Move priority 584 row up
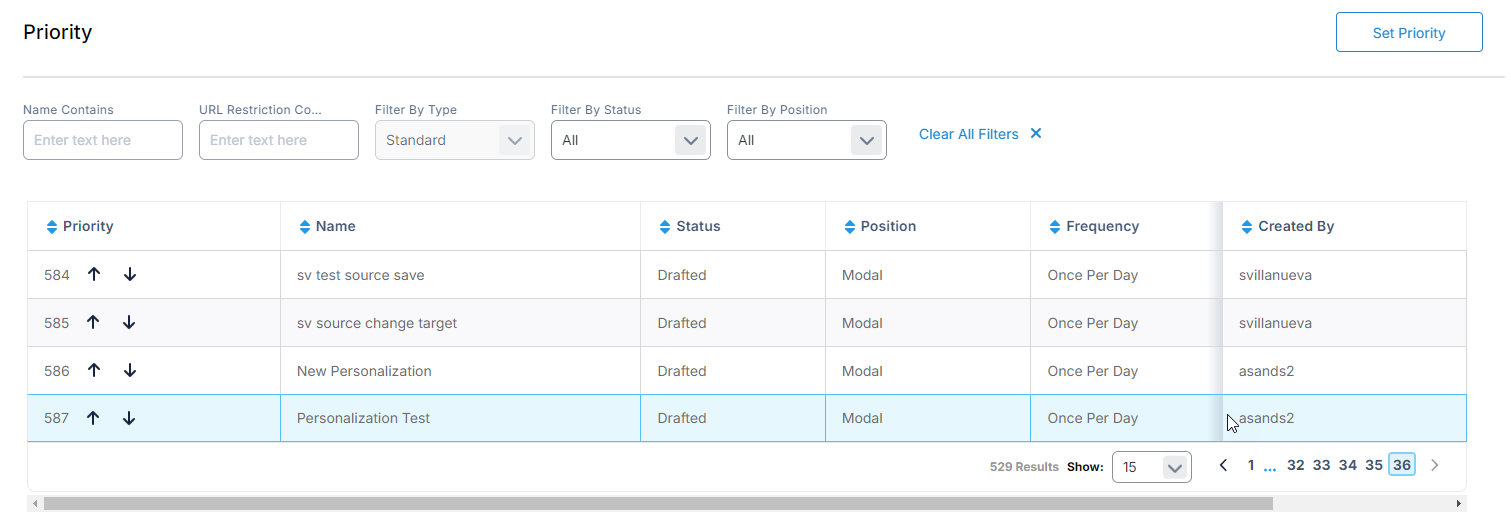 pyautogui.click(x=94, y=275)
